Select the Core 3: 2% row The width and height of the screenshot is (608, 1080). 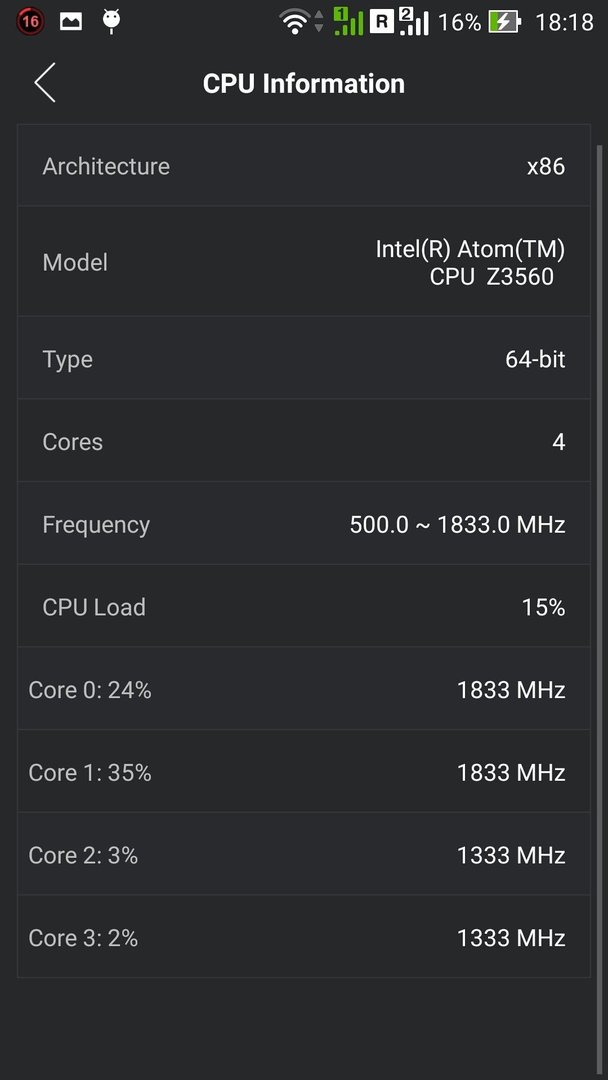[304, 937]
